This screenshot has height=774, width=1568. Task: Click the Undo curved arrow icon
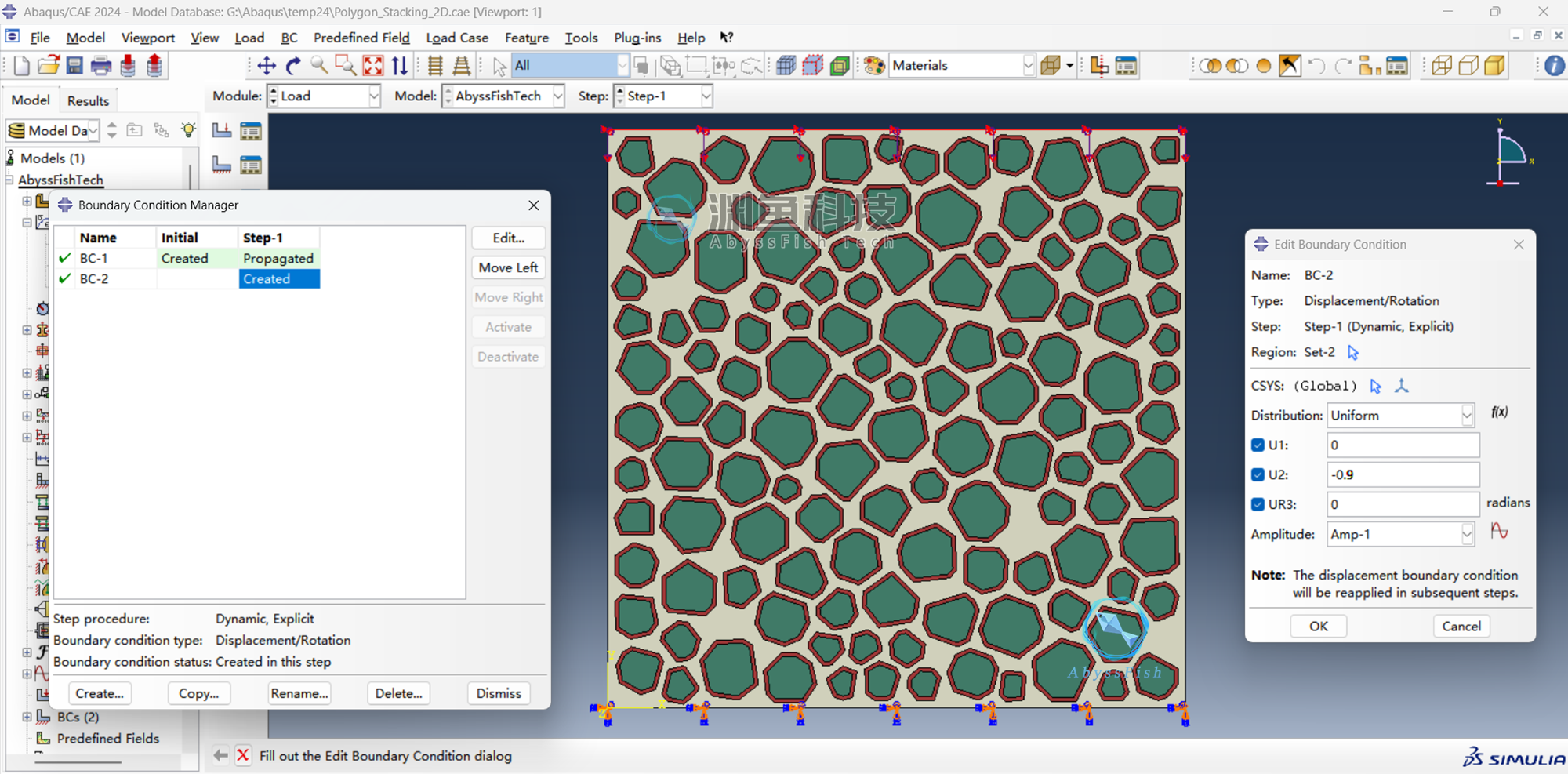point(1316,66)
